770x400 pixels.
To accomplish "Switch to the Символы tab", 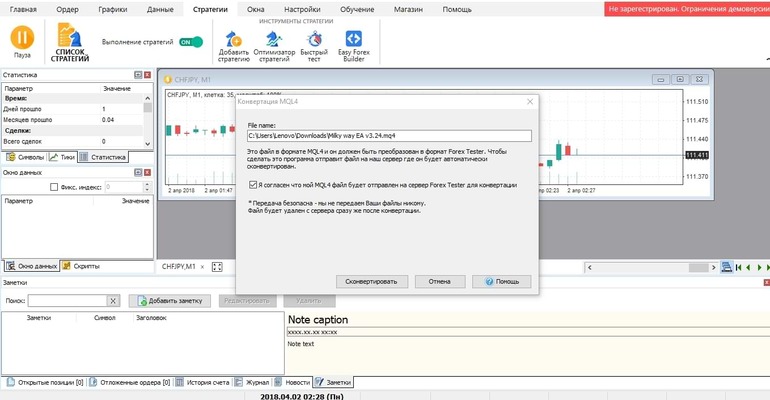I will 25,157.
